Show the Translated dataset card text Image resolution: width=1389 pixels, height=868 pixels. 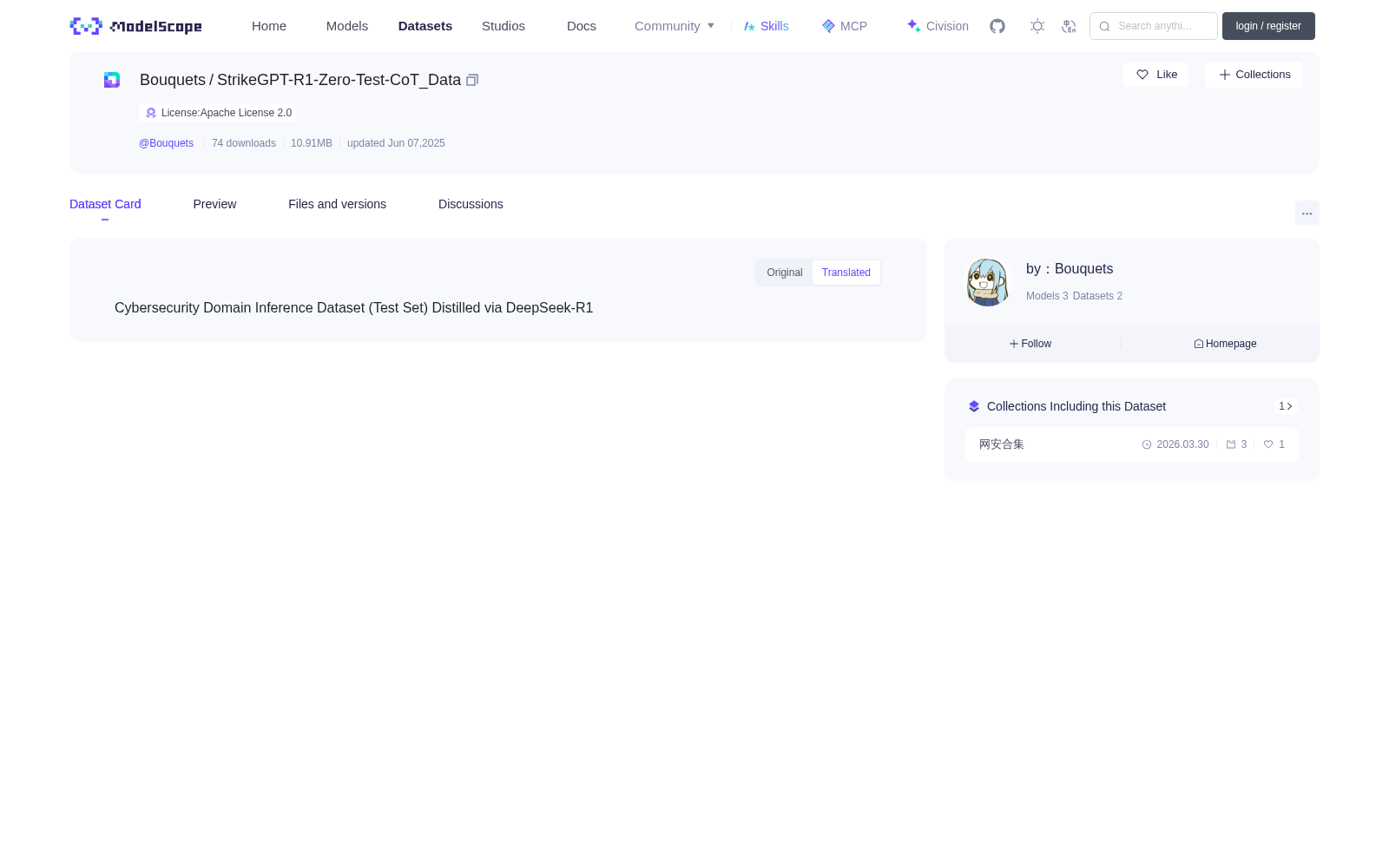[x=846, y=273]
